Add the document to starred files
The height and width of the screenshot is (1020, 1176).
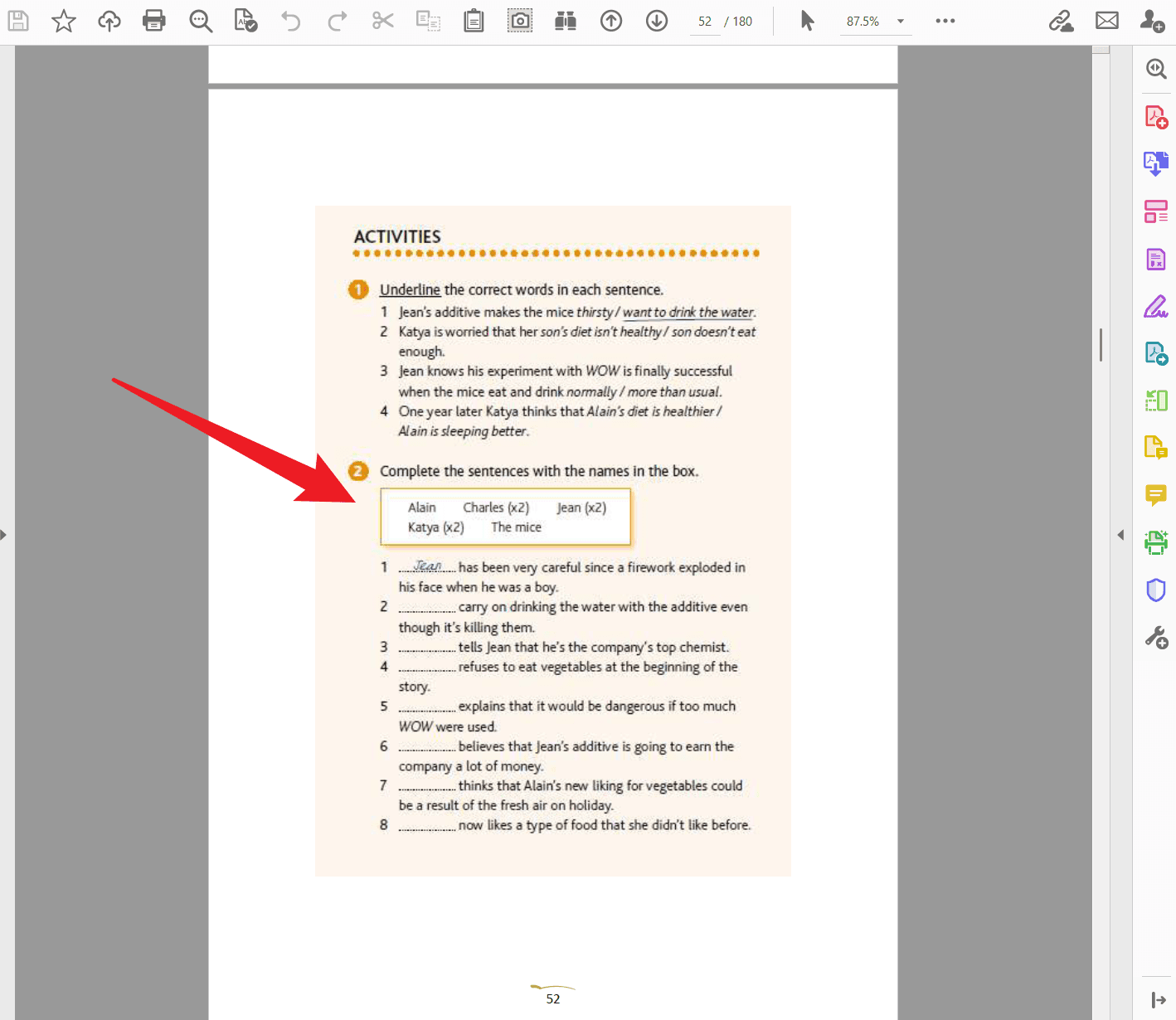coord(64,21)
